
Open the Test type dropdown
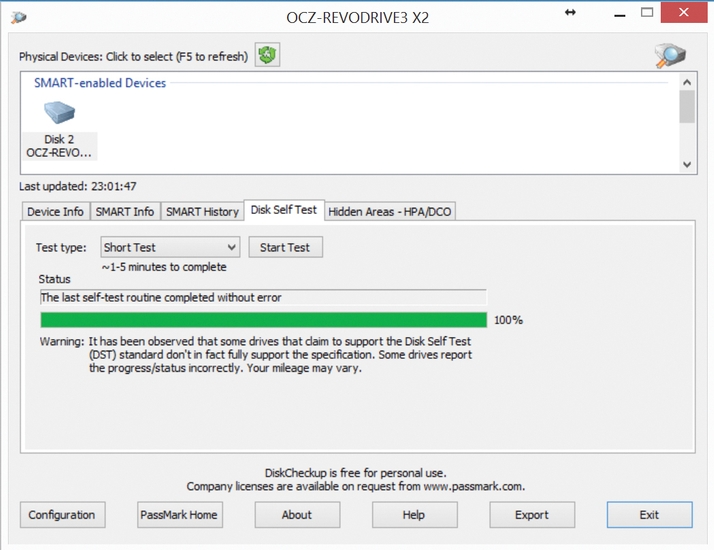170,247
